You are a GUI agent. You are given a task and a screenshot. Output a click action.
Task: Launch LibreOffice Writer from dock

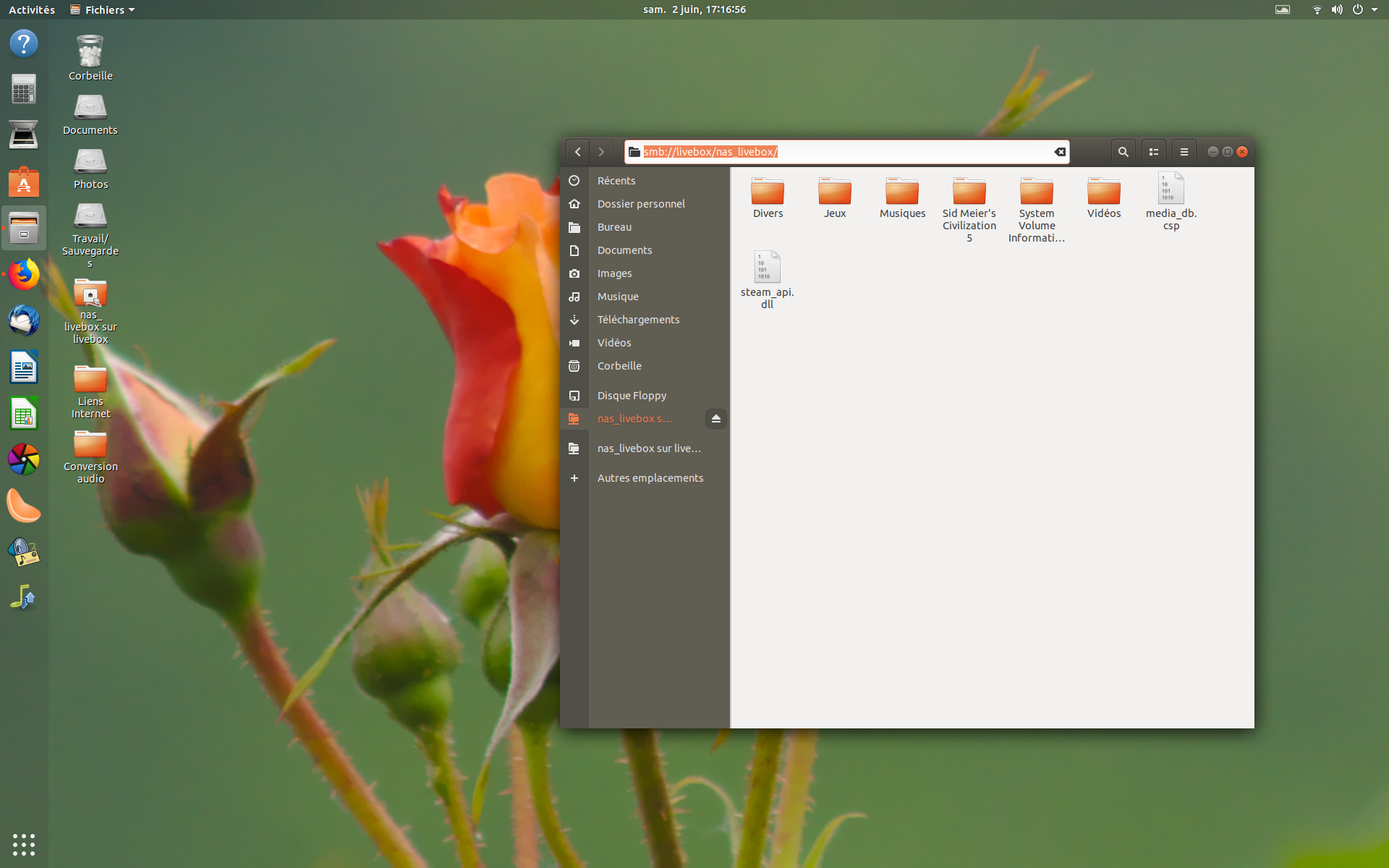coord(24,367)
